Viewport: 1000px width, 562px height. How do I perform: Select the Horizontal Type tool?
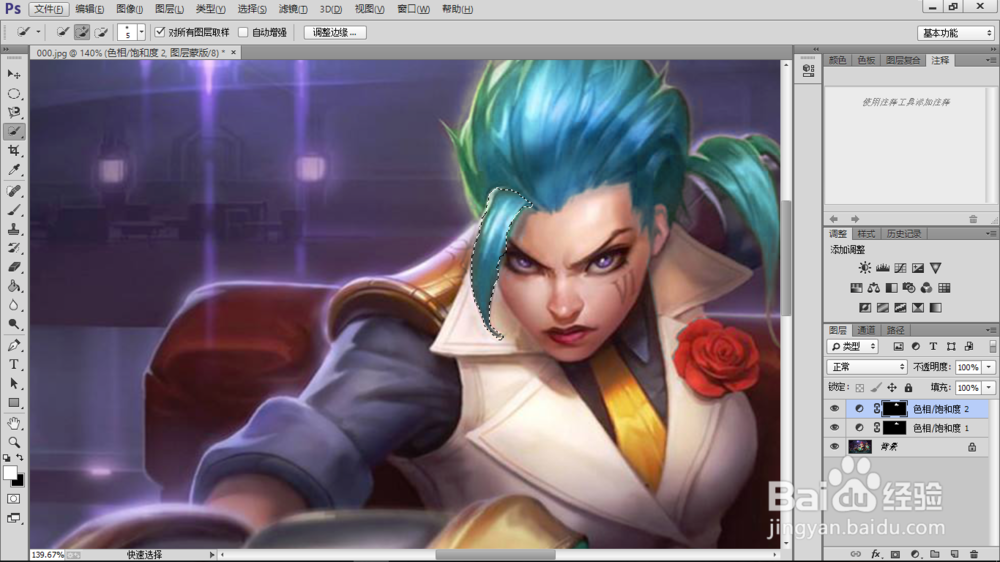[x=13, y=364]
